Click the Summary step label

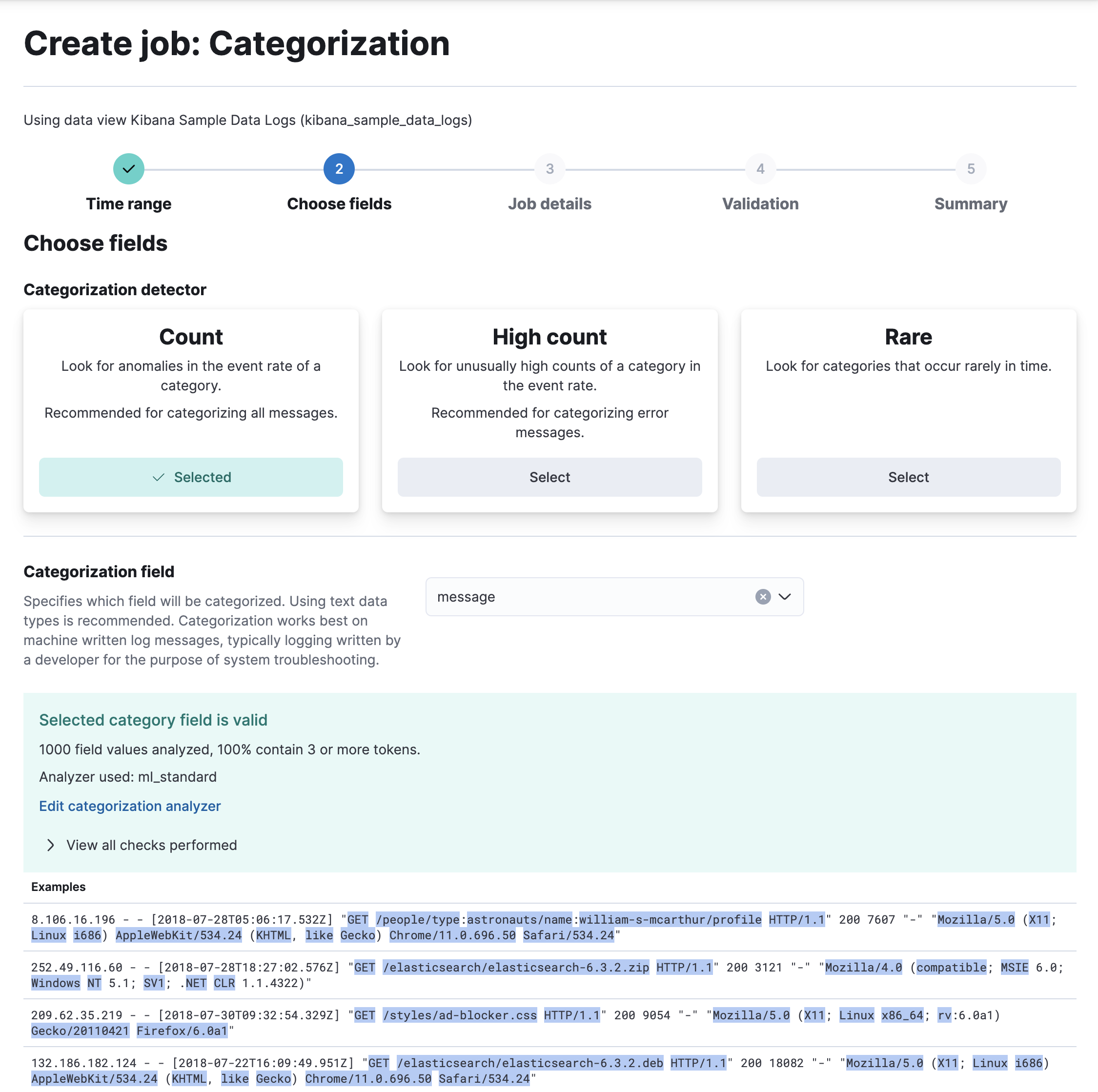[970, 204]
